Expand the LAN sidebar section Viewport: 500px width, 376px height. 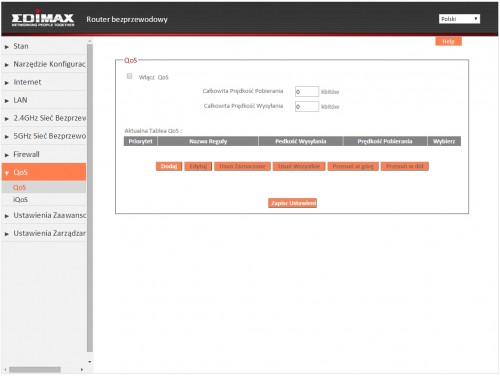44,100
